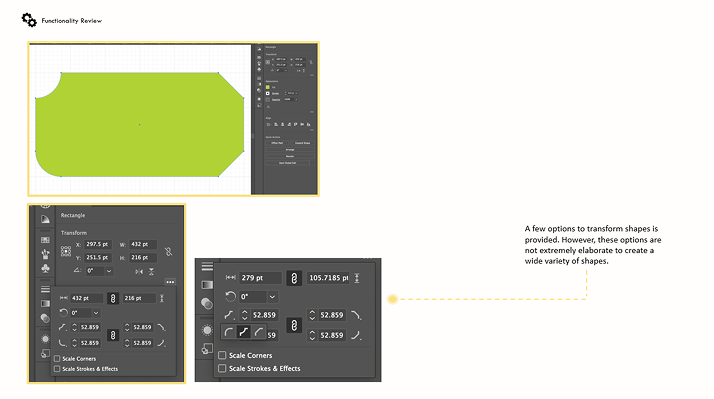The image size is (714, 399).
Task: Open the Symbols panel club icon
Action: pyautogui.click(x=45, y=268)
